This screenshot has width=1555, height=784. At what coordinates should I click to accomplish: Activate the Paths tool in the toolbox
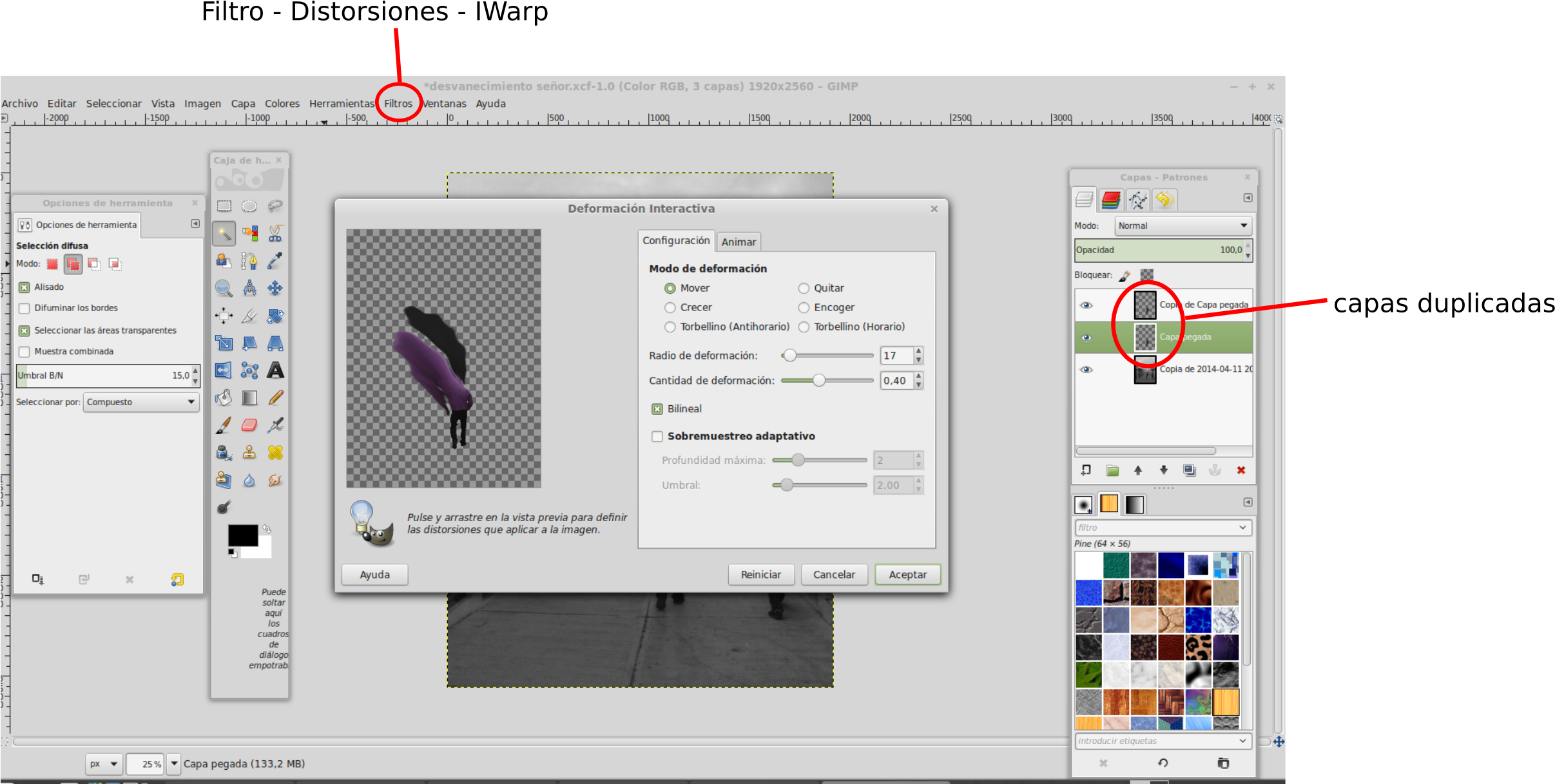click(250, 261)
